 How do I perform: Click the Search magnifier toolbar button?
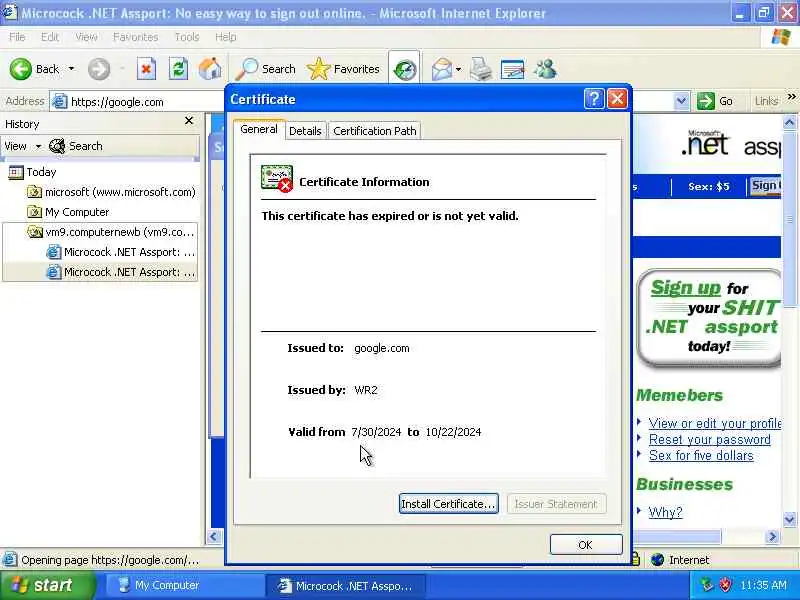tap(266, 69)
